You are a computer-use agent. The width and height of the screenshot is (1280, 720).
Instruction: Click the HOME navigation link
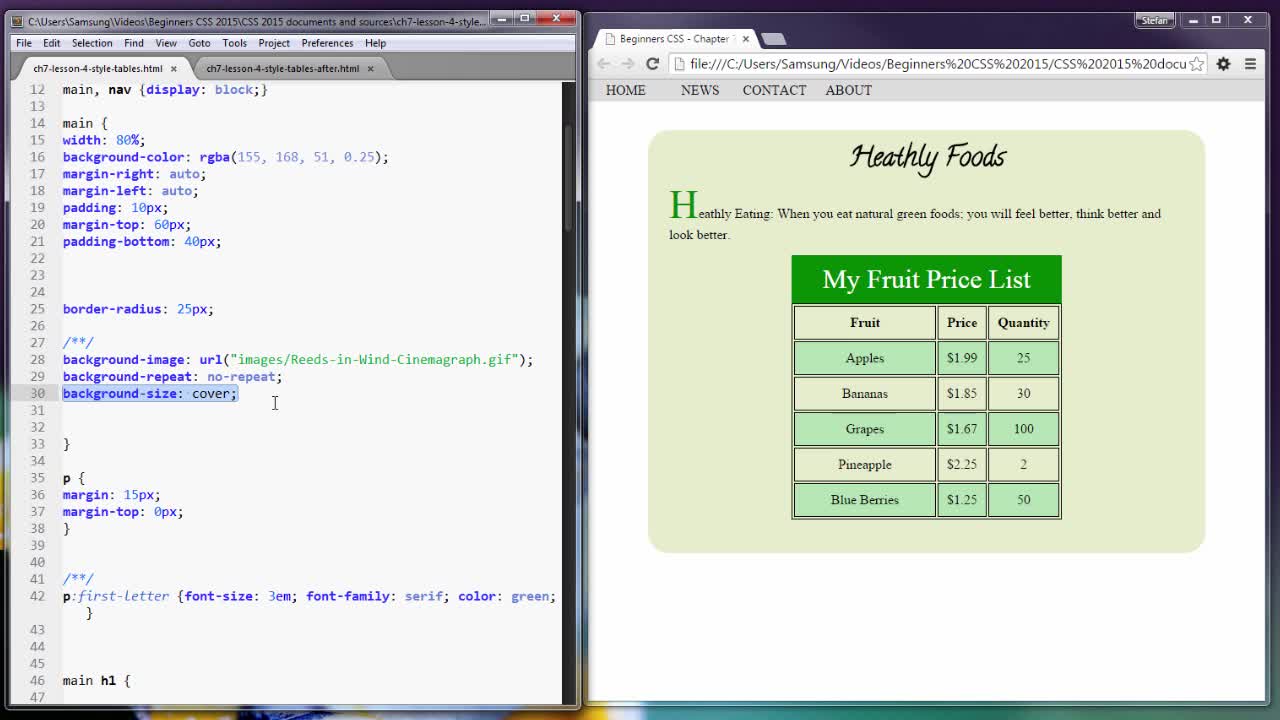tap(626, 90)
